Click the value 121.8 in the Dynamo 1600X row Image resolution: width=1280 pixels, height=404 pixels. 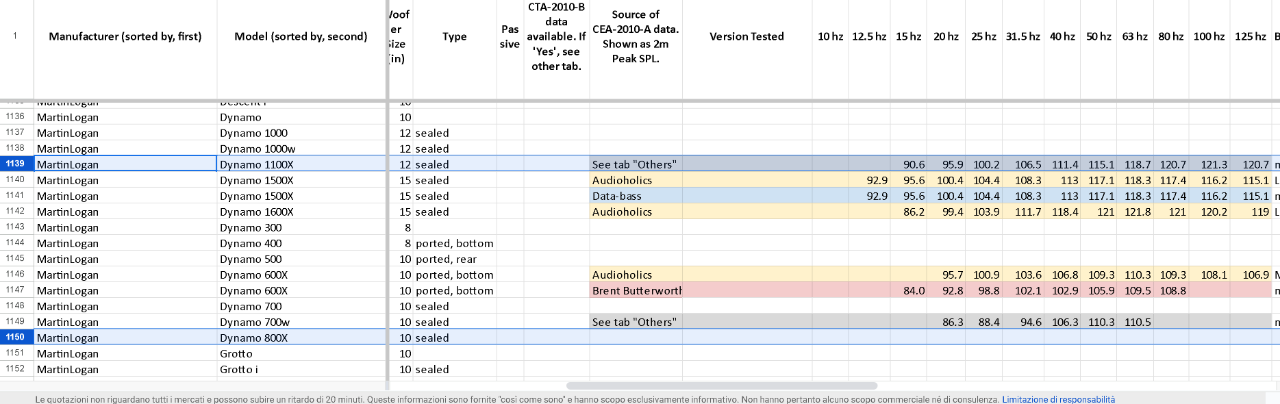tap(1137, 211)
